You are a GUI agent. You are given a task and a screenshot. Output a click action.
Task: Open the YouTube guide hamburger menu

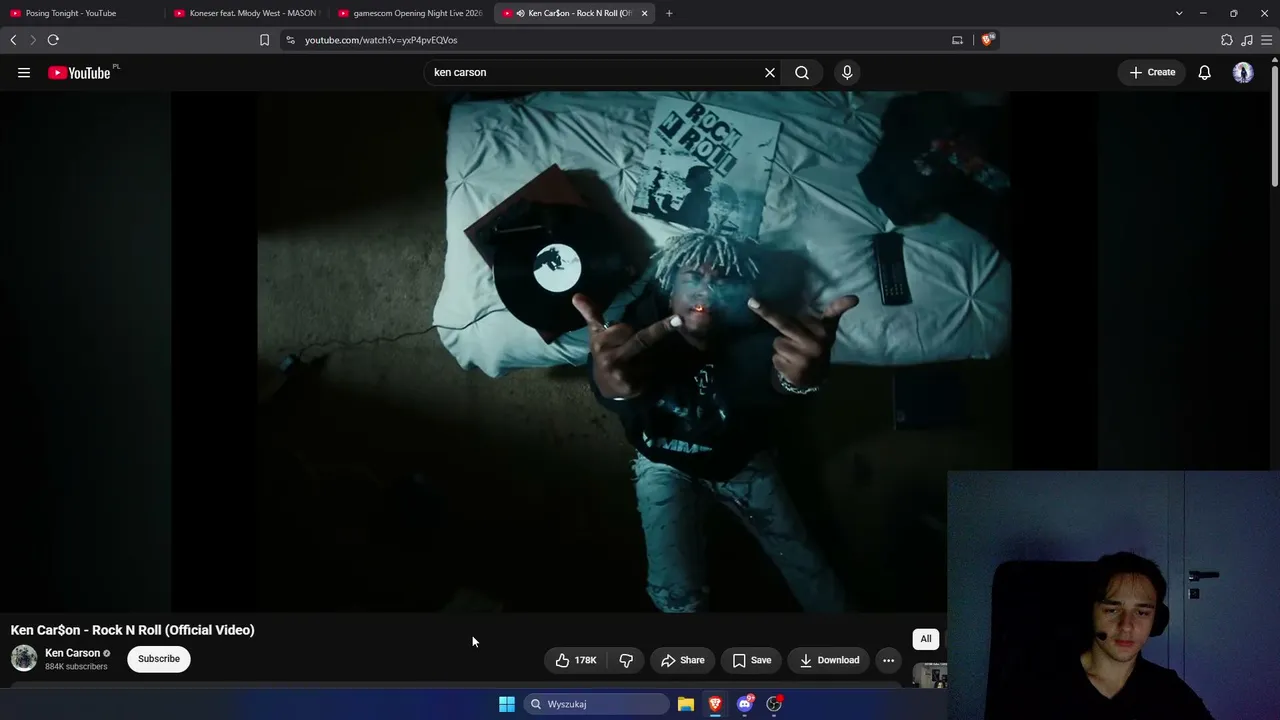pyautogui.click(x=24, y=72)
